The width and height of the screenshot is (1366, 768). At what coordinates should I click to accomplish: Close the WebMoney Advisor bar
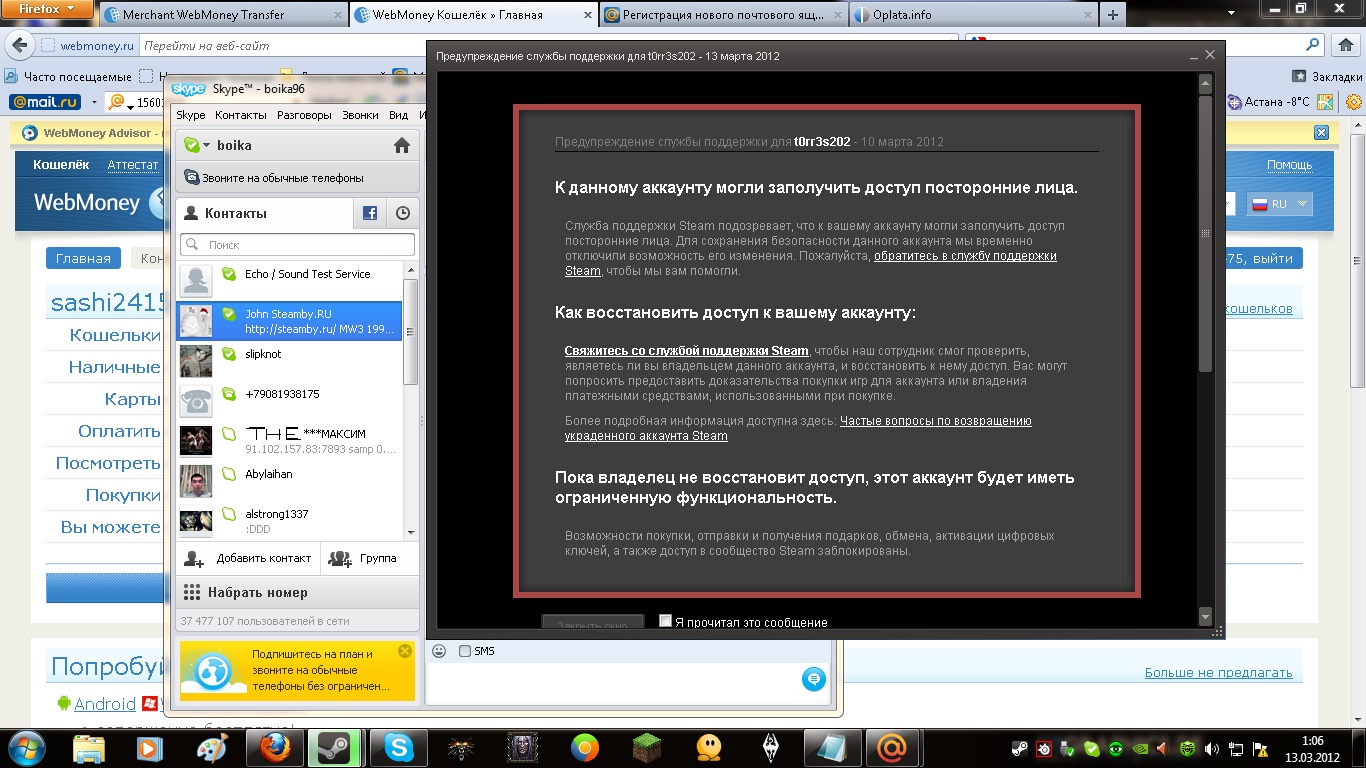1321,133
